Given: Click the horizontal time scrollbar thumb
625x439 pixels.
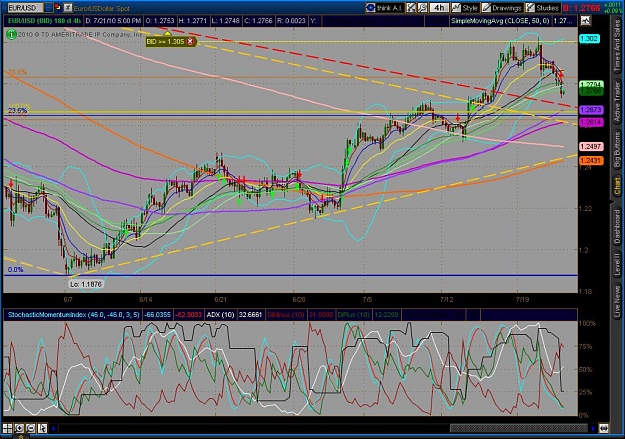Looking at the screenshot, I should pyautogui.click(x=519, y=429).
